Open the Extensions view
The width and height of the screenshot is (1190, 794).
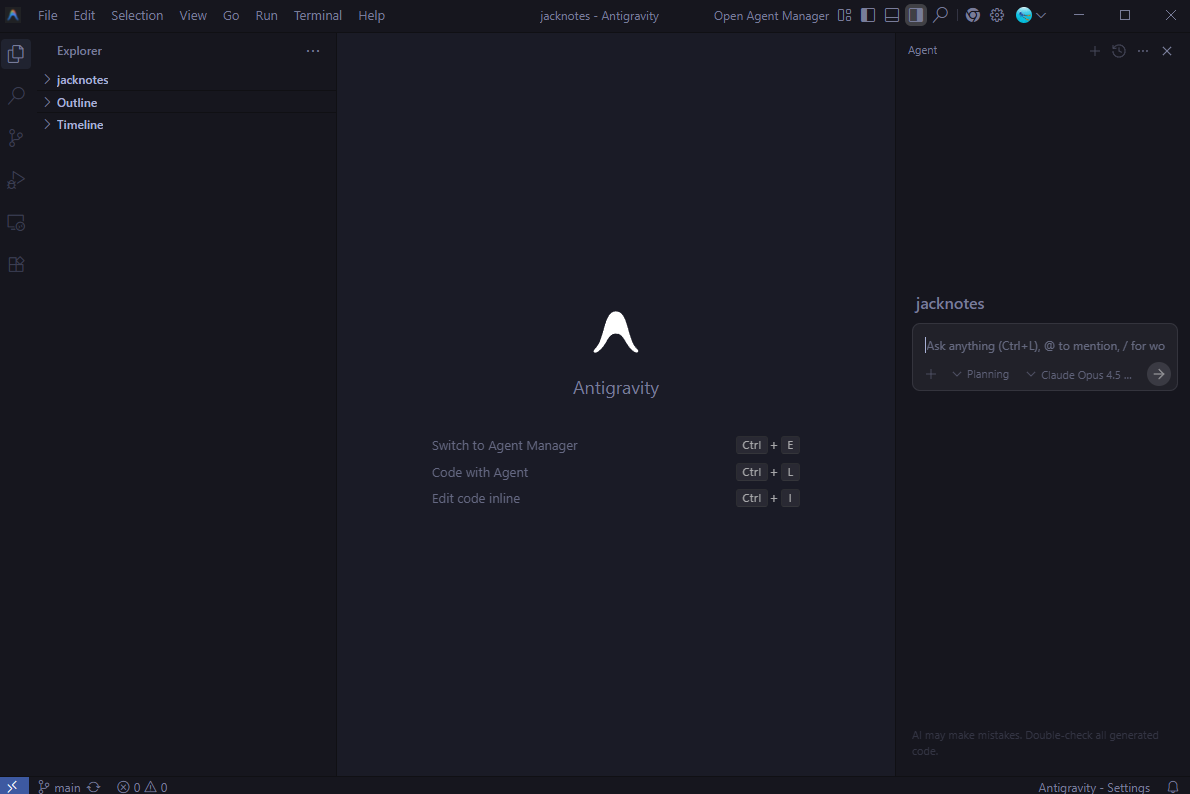tap(16, 265)
